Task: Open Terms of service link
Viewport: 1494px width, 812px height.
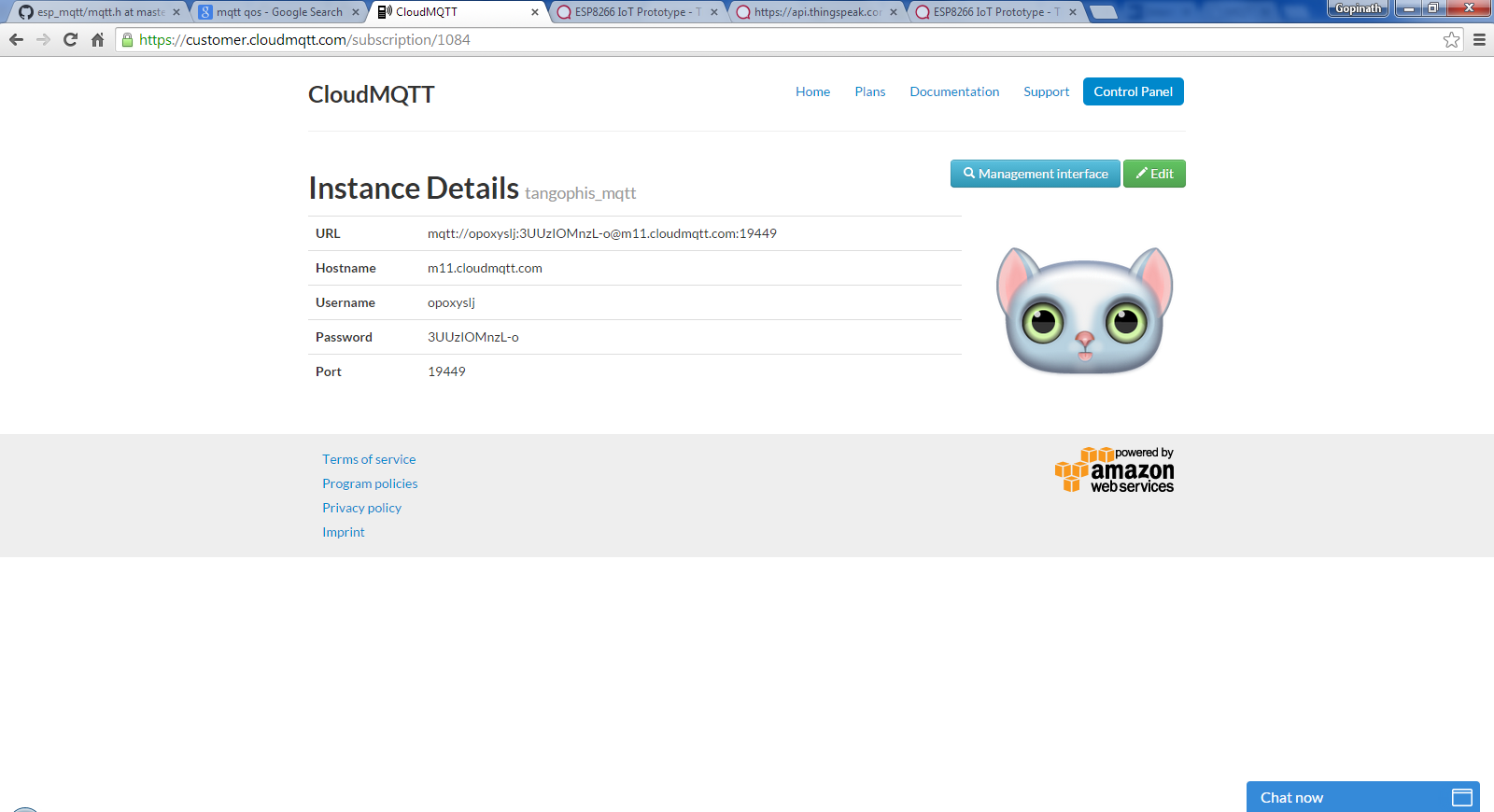Action: tap(369, 459)
